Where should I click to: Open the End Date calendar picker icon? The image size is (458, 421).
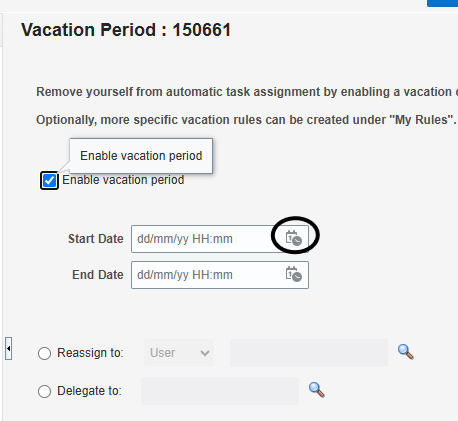pos(294,274)
